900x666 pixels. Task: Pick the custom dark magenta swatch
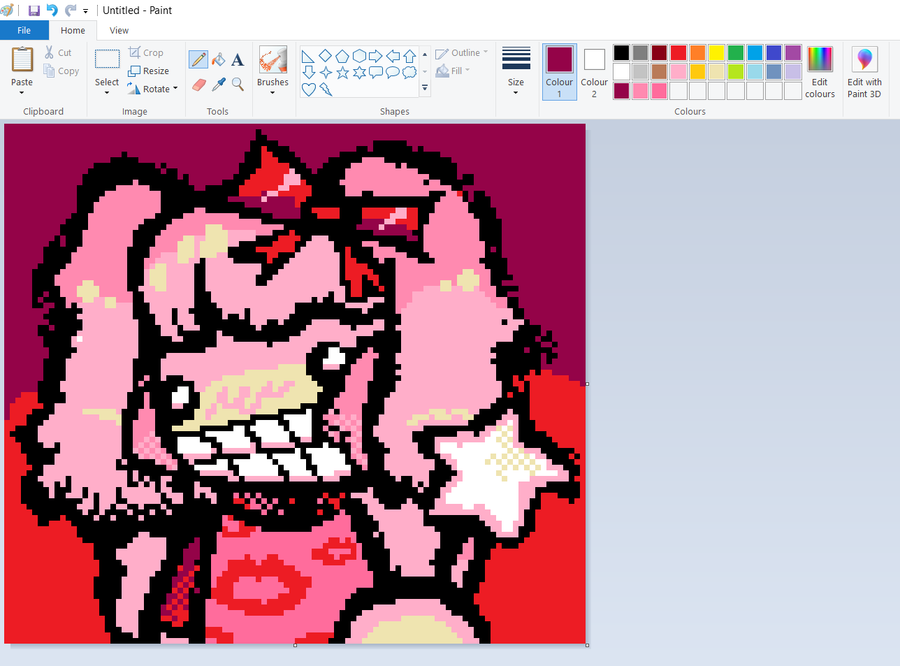[621, 91]
